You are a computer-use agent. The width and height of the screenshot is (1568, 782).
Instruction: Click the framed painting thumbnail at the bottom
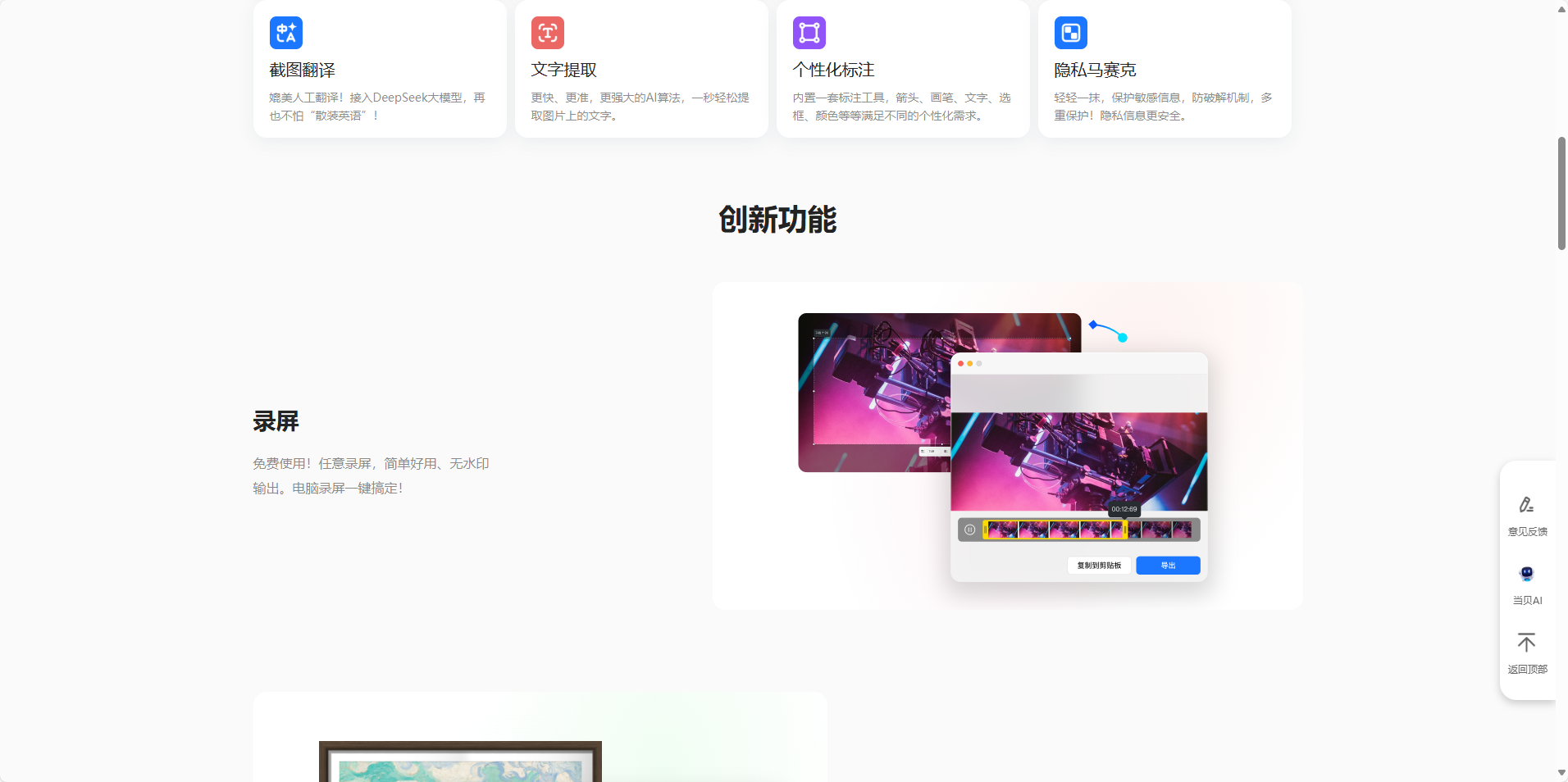(460, 762)
